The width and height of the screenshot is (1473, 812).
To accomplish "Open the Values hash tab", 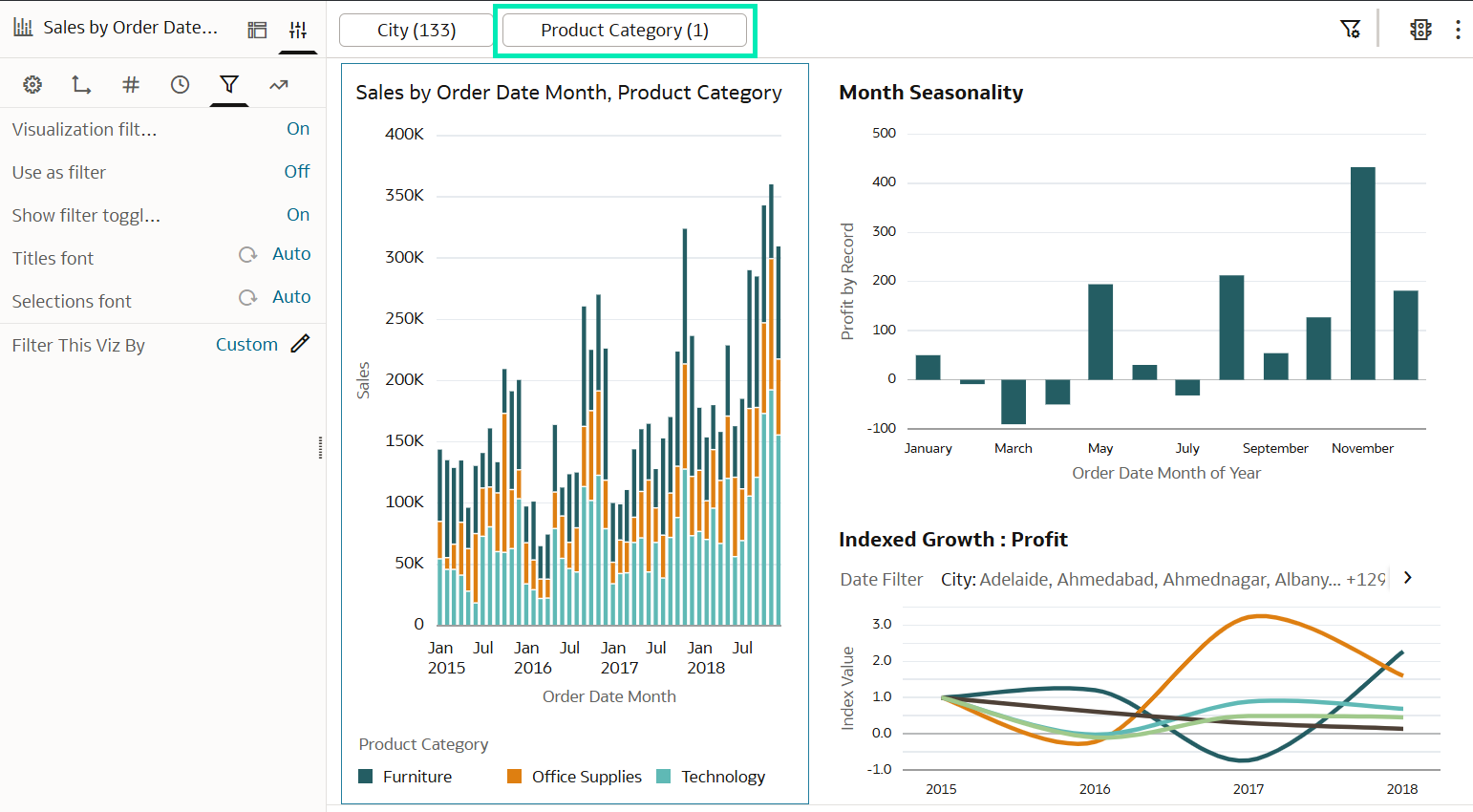I will coord(131,85).
